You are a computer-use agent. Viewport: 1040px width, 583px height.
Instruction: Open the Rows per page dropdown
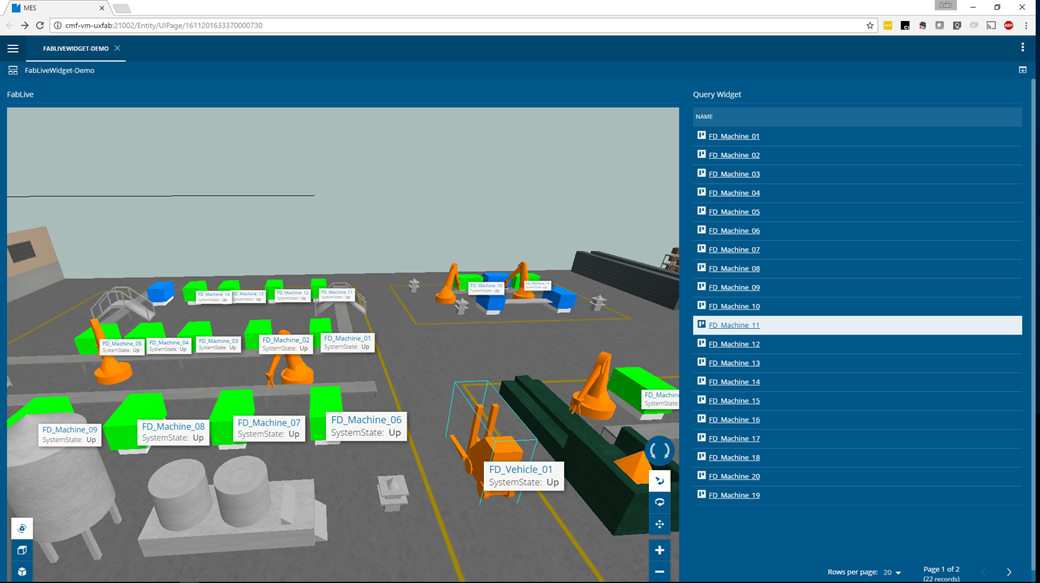(892, 572)
